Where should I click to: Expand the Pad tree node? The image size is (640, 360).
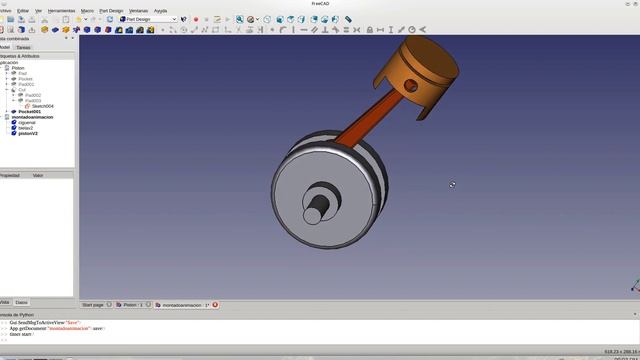pyautogui.click(x=7, y=73)
